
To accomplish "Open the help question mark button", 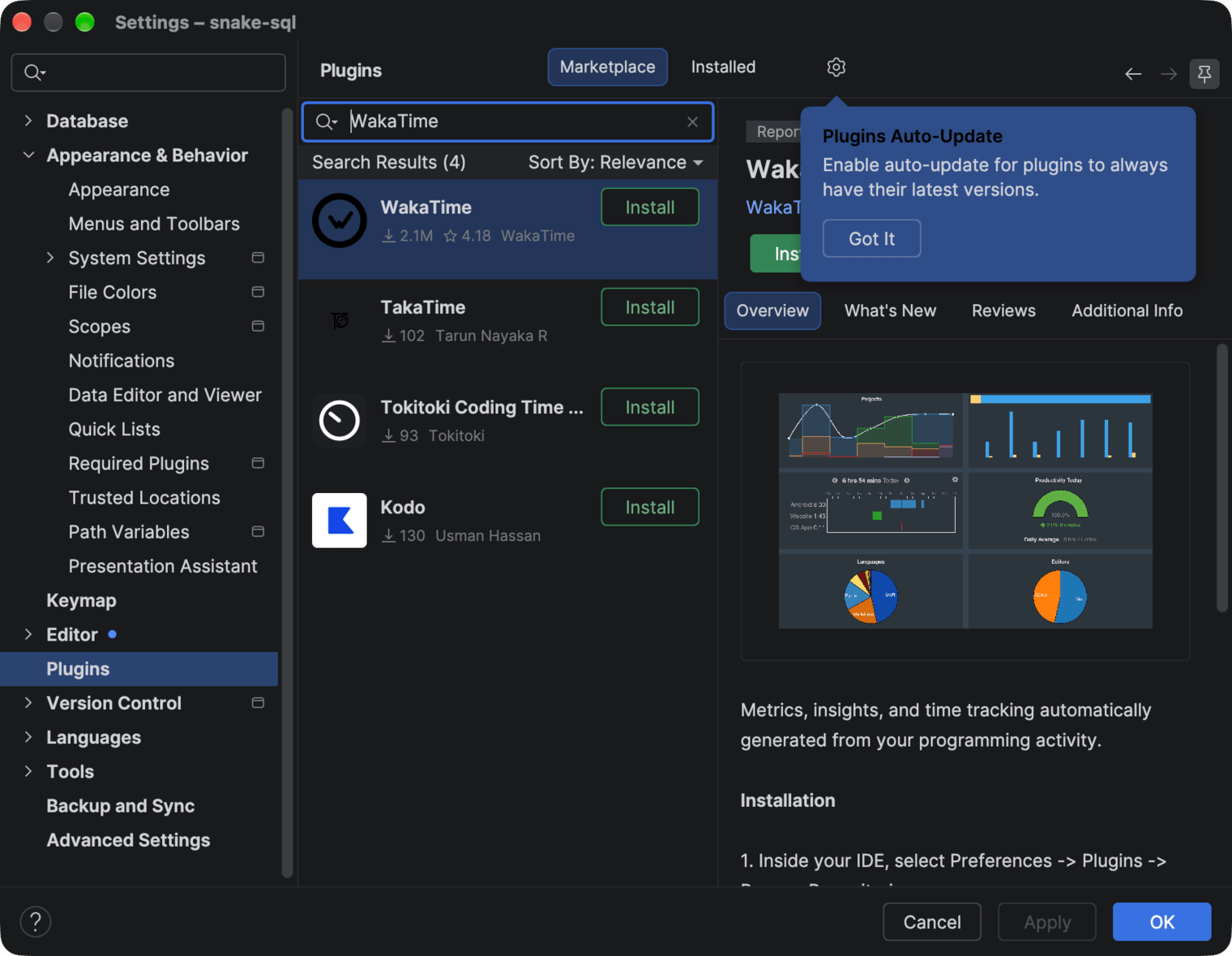I will click(36, 922).
